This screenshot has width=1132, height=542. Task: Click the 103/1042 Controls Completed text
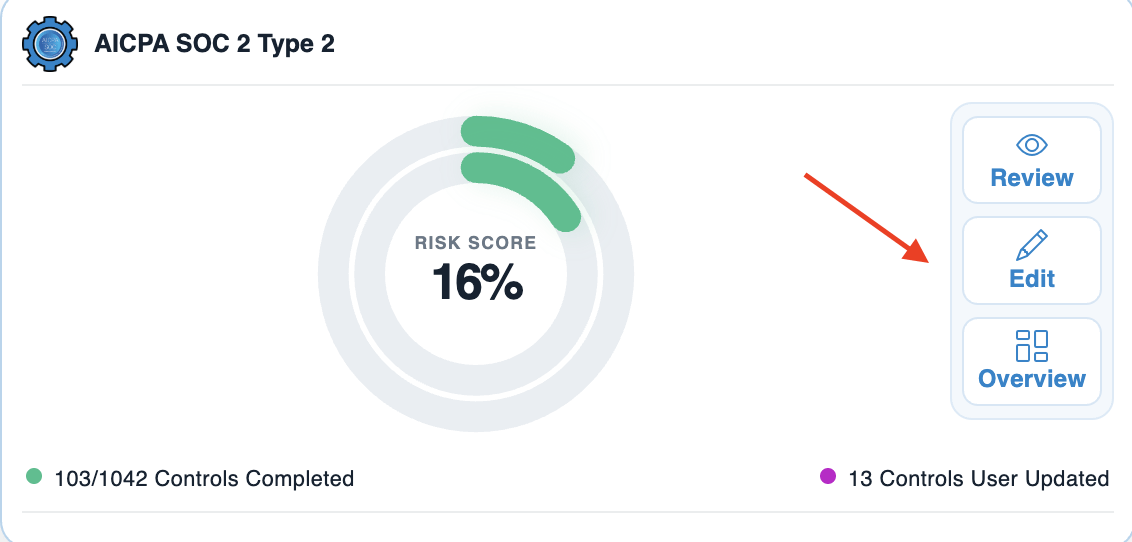pyautogui.click(x=204, y=478)
